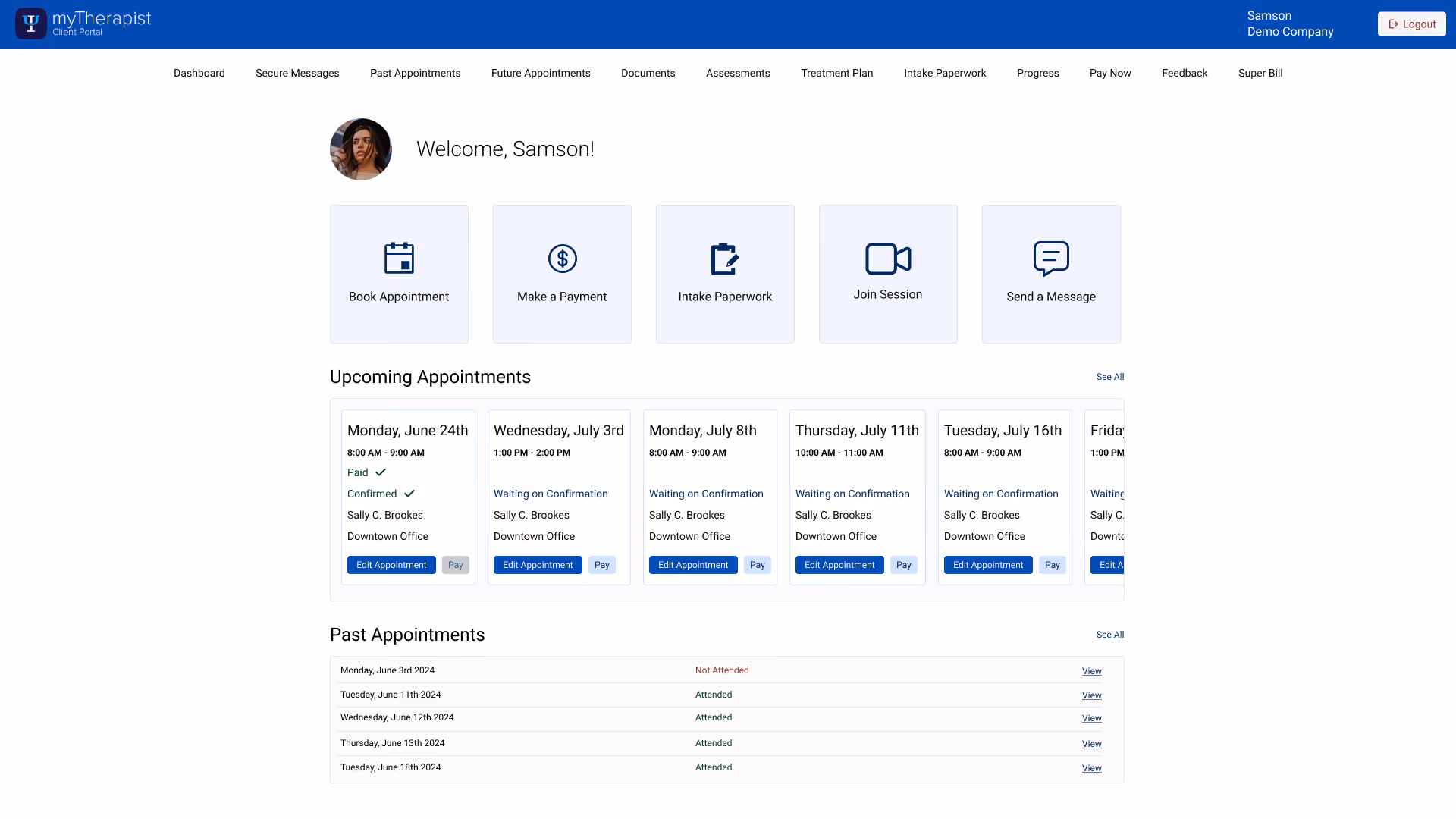View the Thursday, June 13th 2024 appointment
The width and height of the screenshot is (1456, 819).
point(1091,744)
